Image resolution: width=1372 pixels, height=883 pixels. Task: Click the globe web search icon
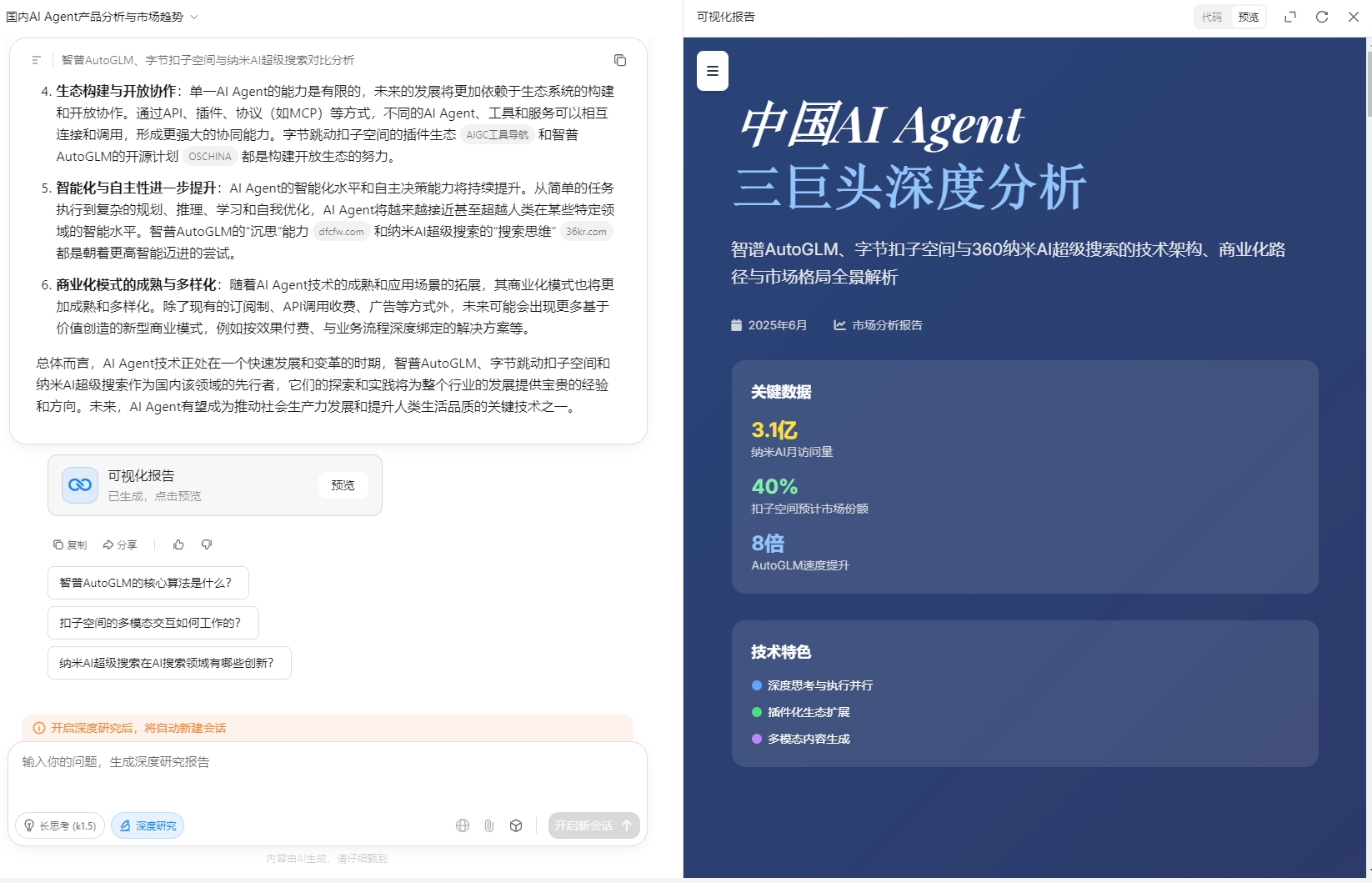pyautogui.click(x=463, y=825)
